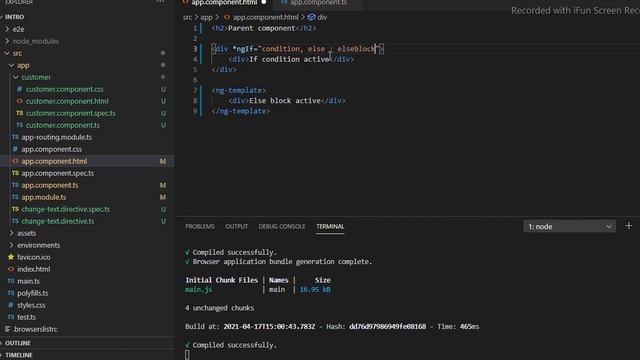Screen dimensions: 640x360
Task: Switch to the OUTPUT panel tab
Action: [236, 227]
